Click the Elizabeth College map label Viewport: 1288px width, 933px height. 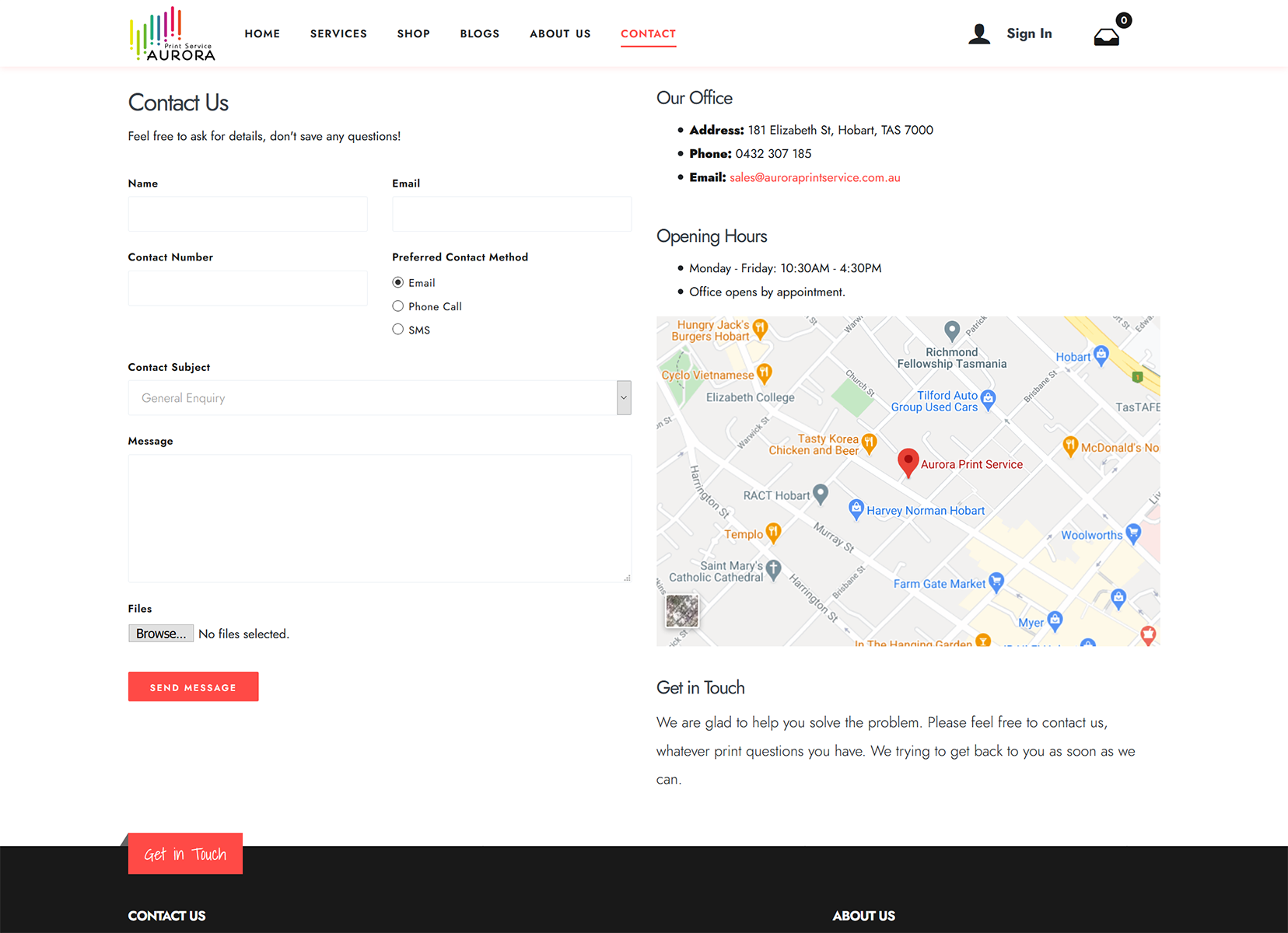(751, 397)
